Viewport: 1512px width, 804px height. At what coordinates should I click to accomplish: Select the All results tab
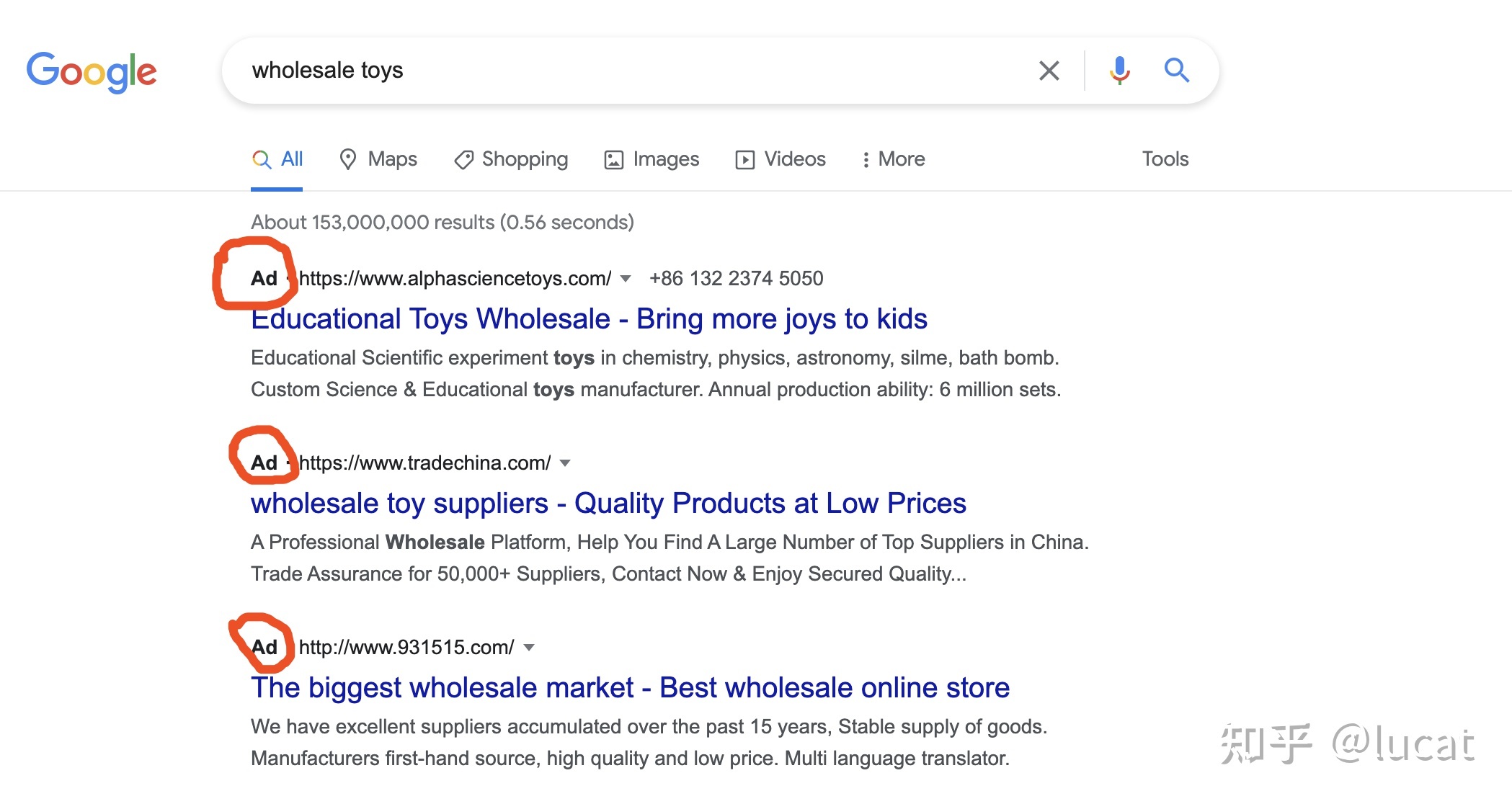coord(277,159)
